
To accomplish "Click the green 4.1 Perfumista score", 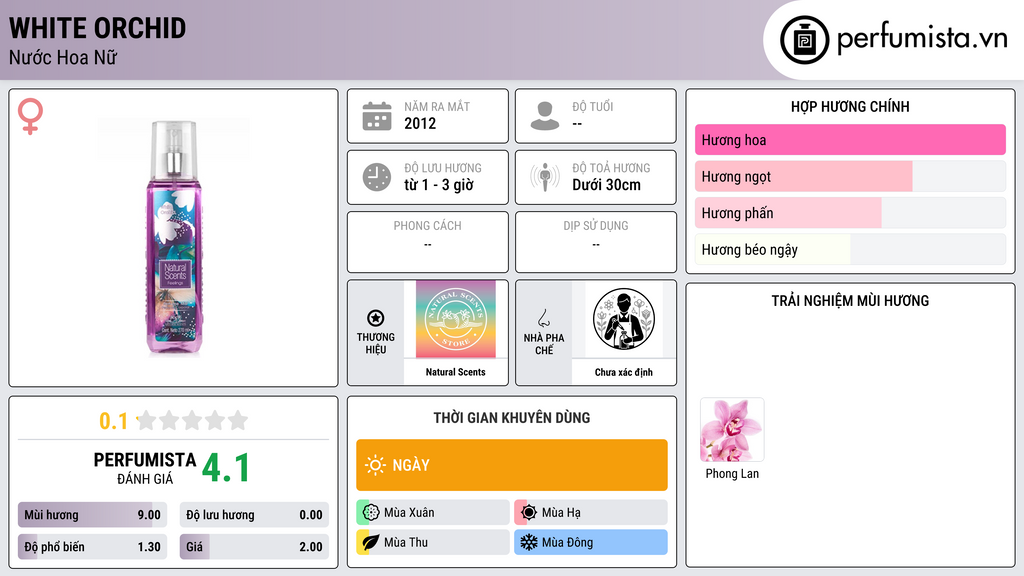I will pos(226,468).
